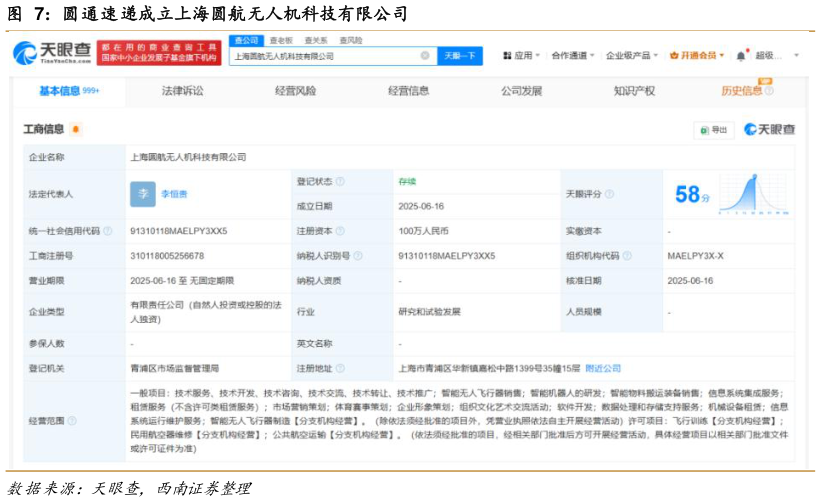Click the help icon next to 注册地址
821x502 pixels.
[x=340, y=368]
